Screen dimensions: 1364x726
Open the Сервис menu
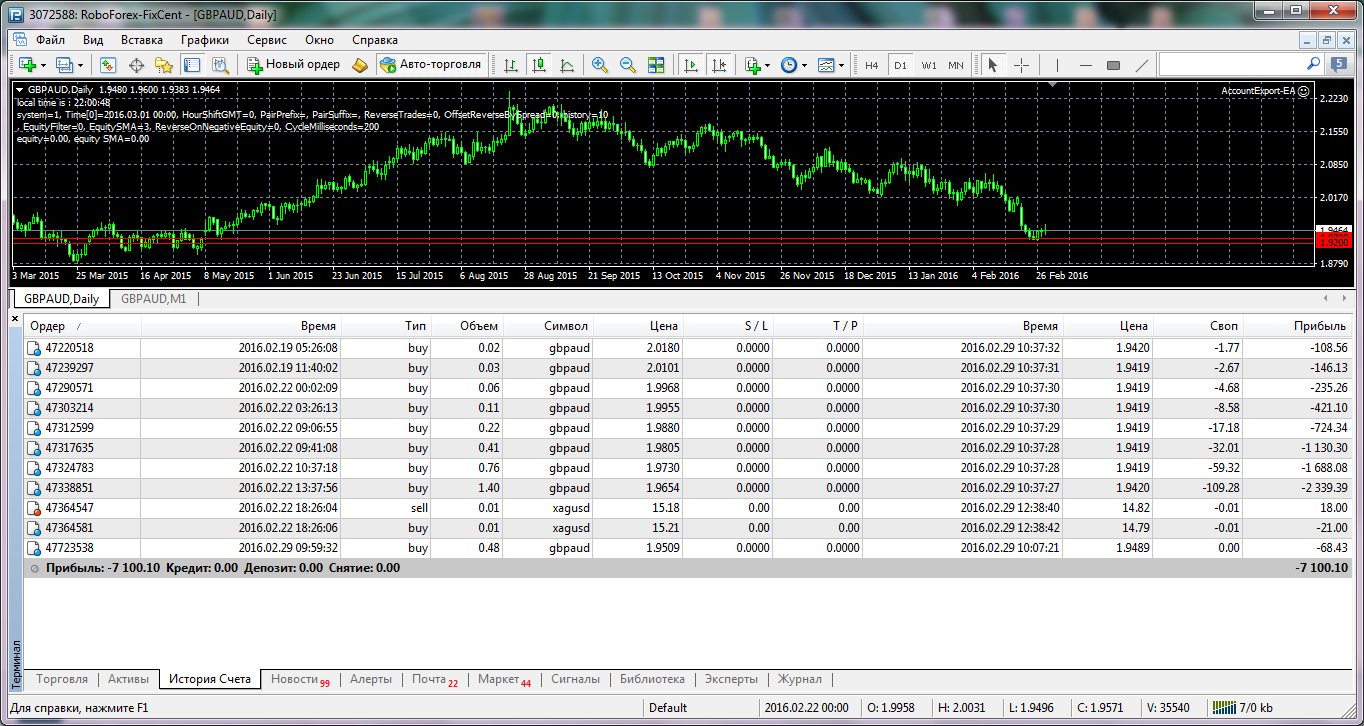click(x=267, y=40)
